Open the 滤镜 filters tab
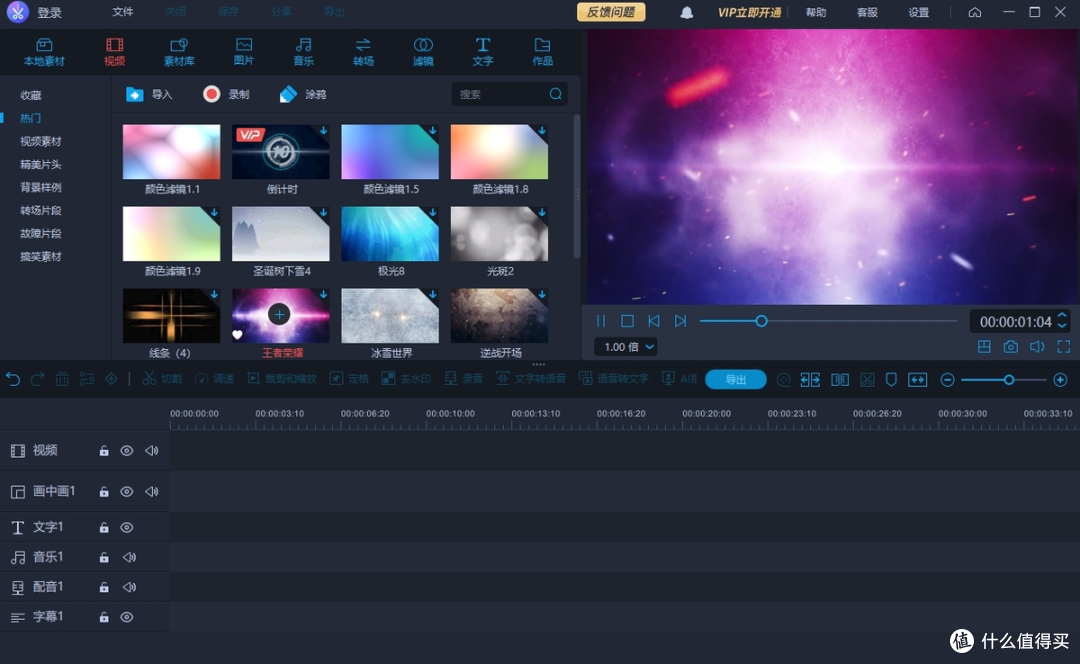This screenshot has height=664, width=1080. pyautogui.click(x=423, y=52)
